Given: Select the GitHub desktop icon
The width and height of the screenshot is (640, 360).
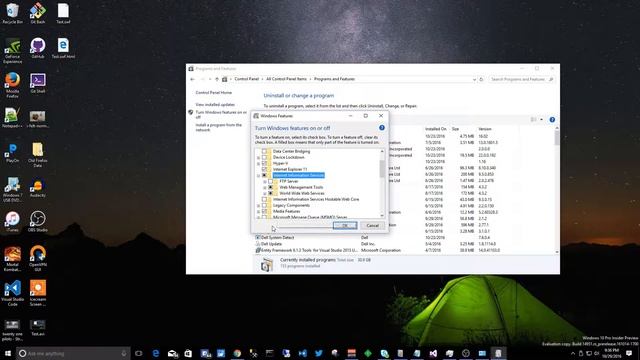Looking at the screenshot, I should pyautogui.click(x=38, y=48).
